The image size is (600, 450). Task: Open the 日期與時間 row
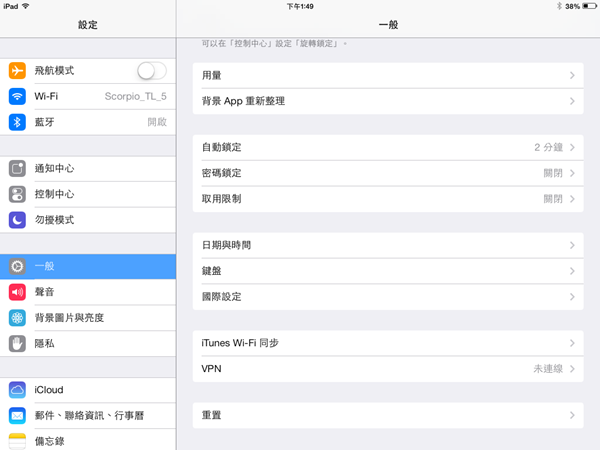point(388,245)
